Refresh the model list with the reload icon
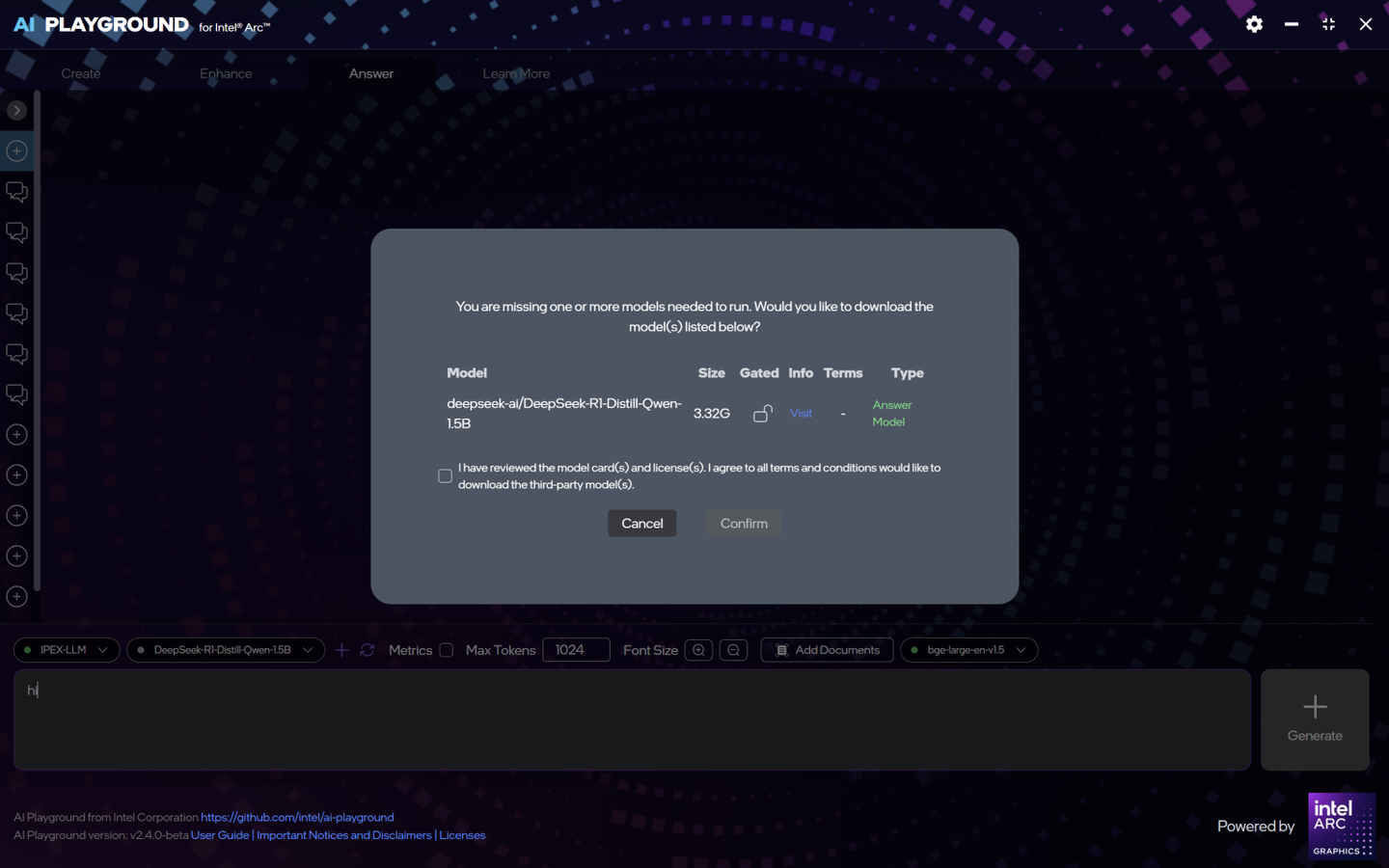1389x868 pixels. (367, 650)
